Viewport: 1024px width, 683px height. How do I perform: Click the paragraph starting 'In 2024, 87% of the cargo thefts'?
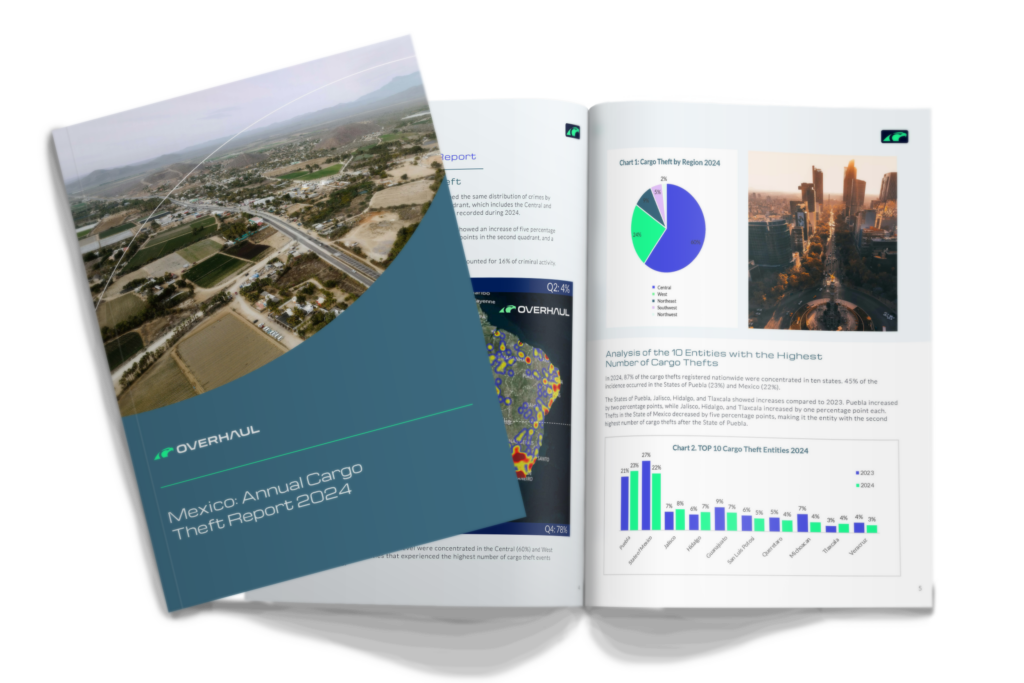[x=741, y=382]
